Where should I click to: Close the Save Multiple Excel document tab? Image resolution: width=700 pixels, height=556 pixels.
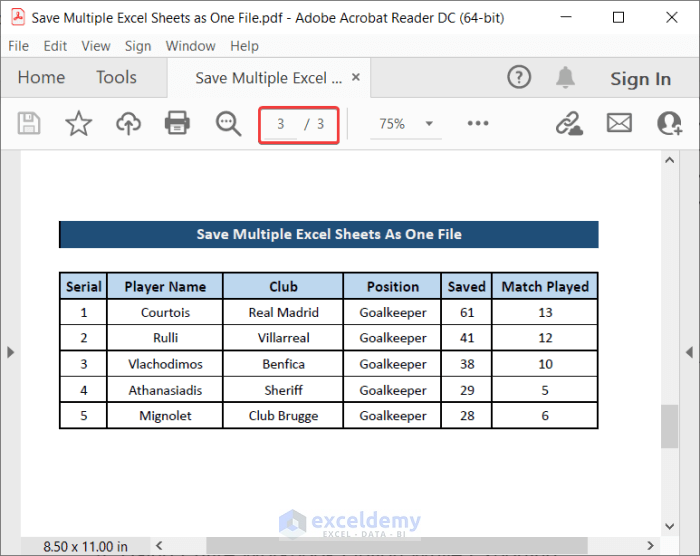(x=356, y=77)
